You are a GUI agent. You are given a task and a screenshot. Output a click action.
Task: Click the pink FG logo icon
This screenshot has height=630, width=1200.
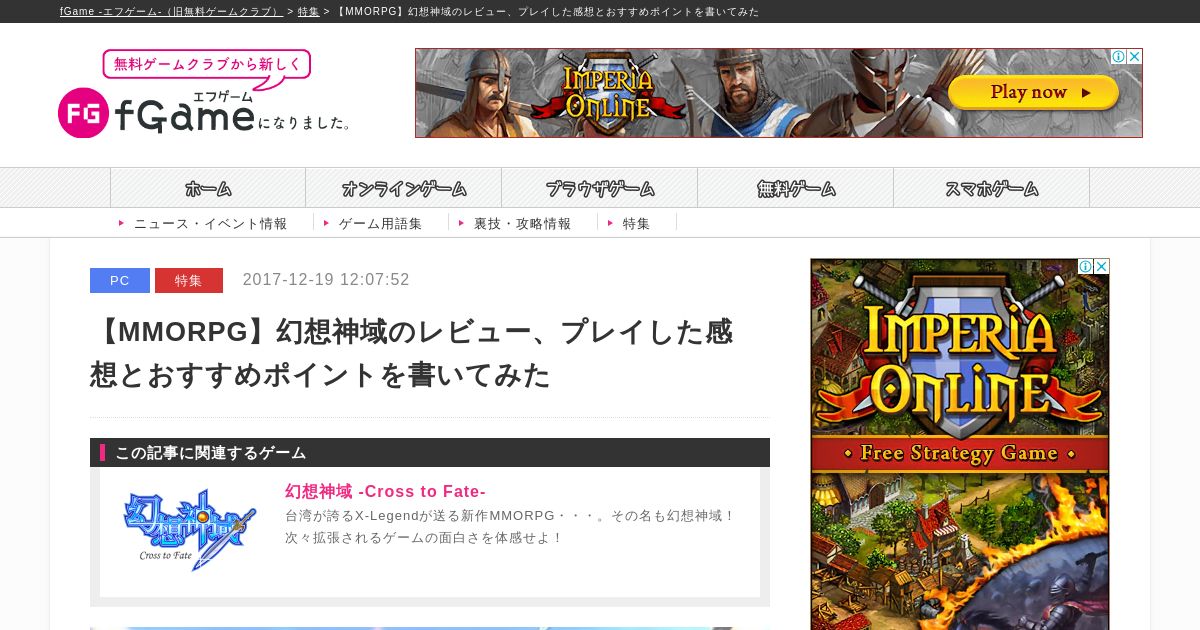tap(83, 113)
